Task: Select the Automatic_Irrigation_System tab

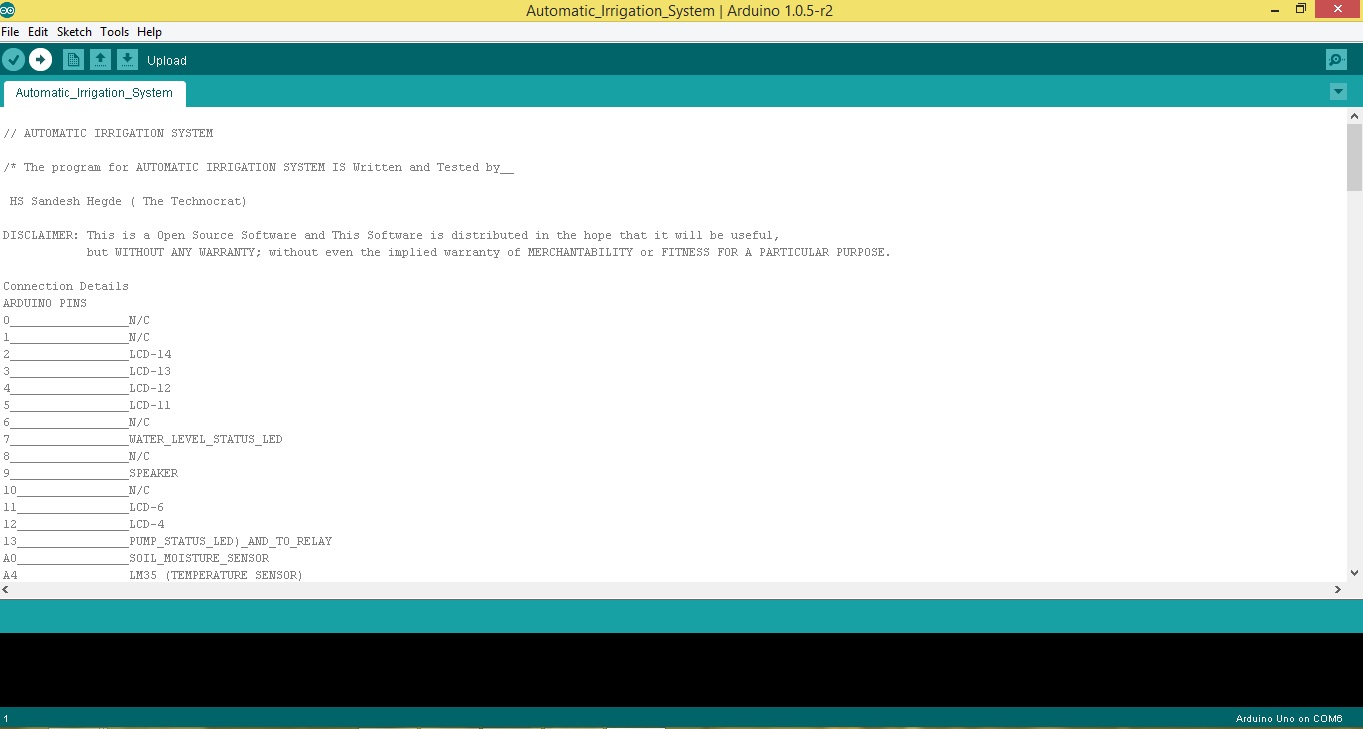Action: click(x=94, y=93)
